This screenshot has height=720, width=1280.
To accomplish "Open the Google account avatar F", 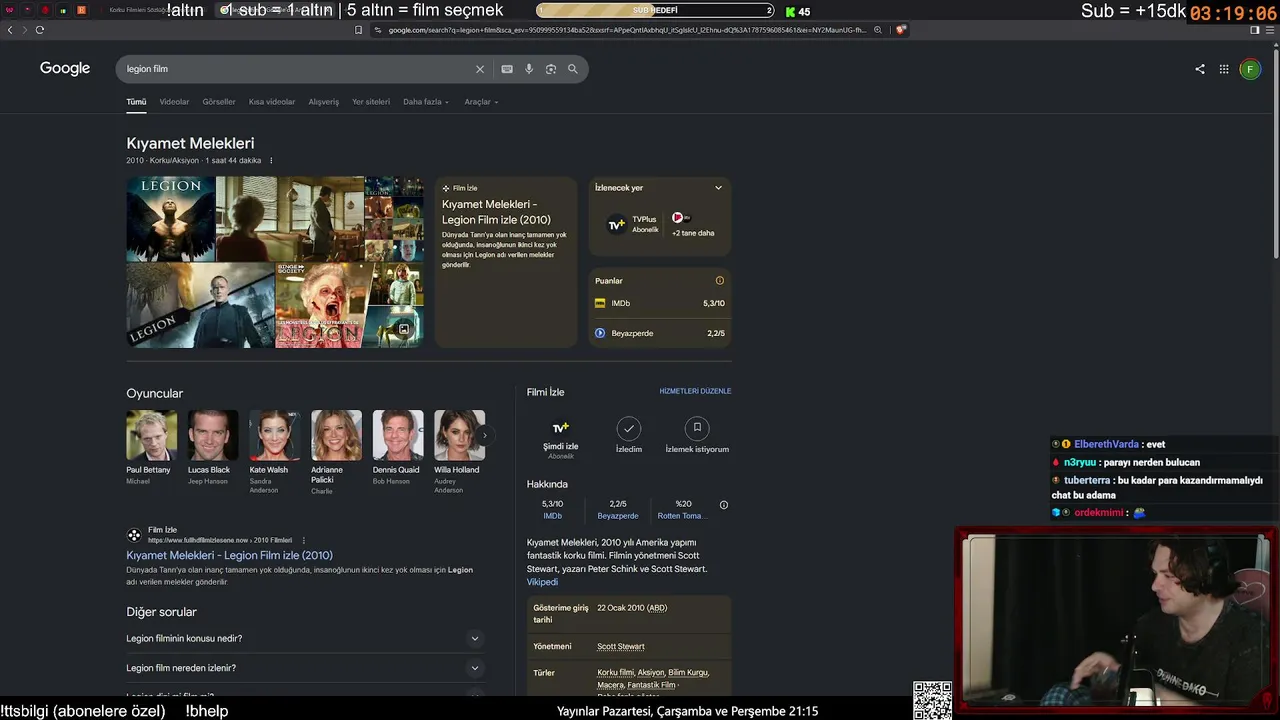I will [1250, 69].
